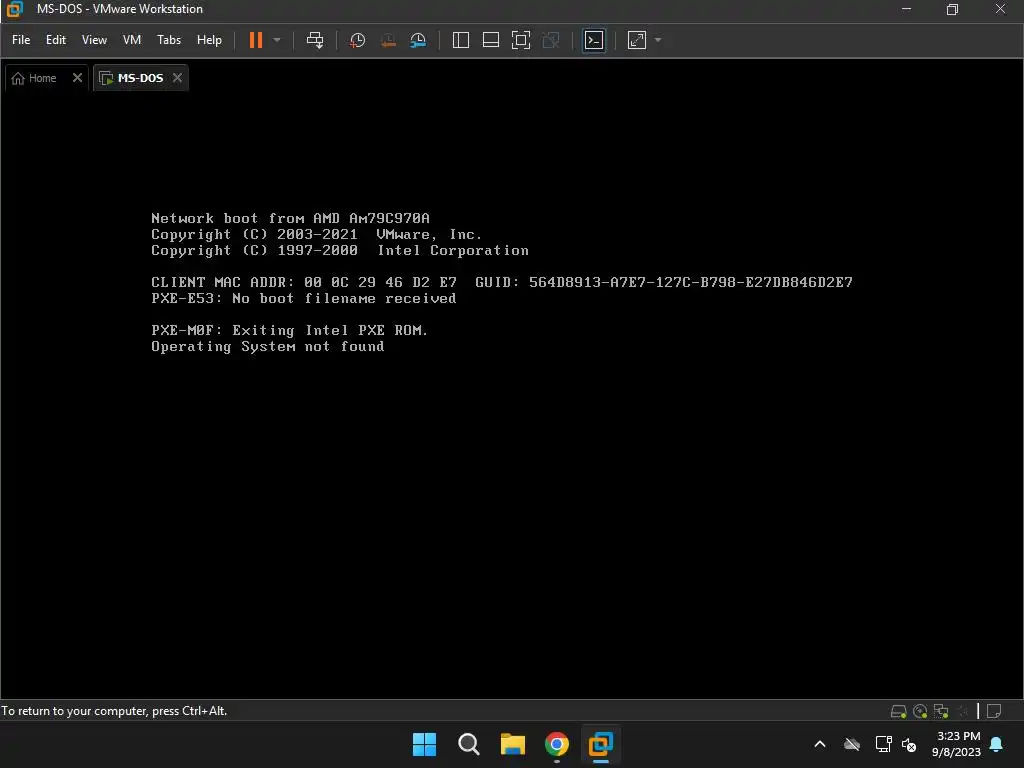Screen dimensions: 1024x768
Task: Toggle the library sidebar view
Action: coord(460,40)
